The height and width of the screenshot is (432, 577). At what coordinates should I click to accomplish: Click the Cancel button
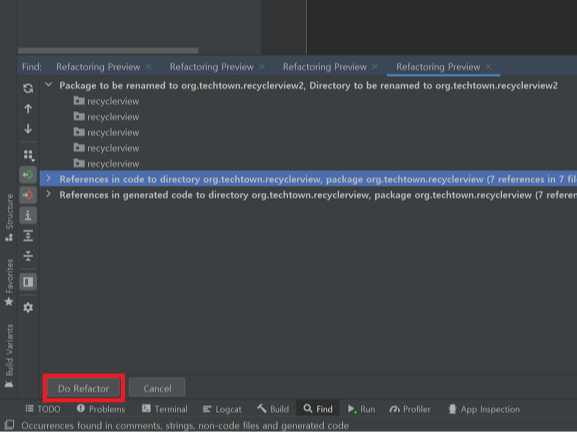tap(157, 388)
